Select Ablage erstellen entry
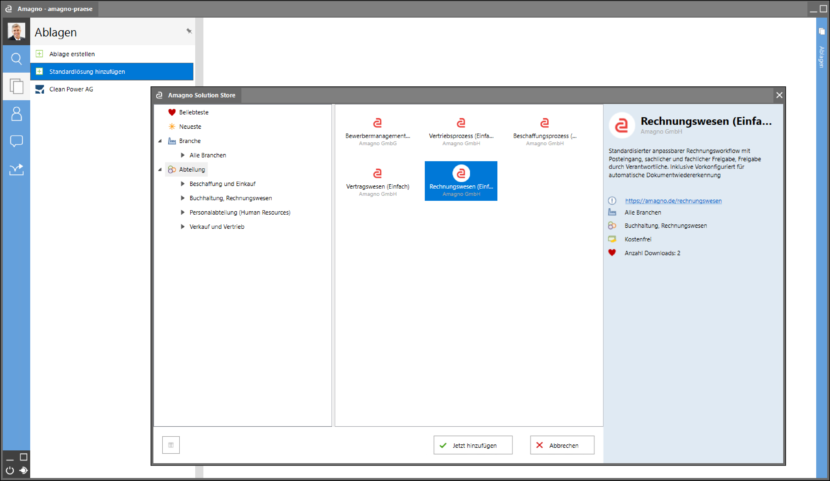Image resolution: width=830 pixels, height=481 pixels. [x=112, y=54]
